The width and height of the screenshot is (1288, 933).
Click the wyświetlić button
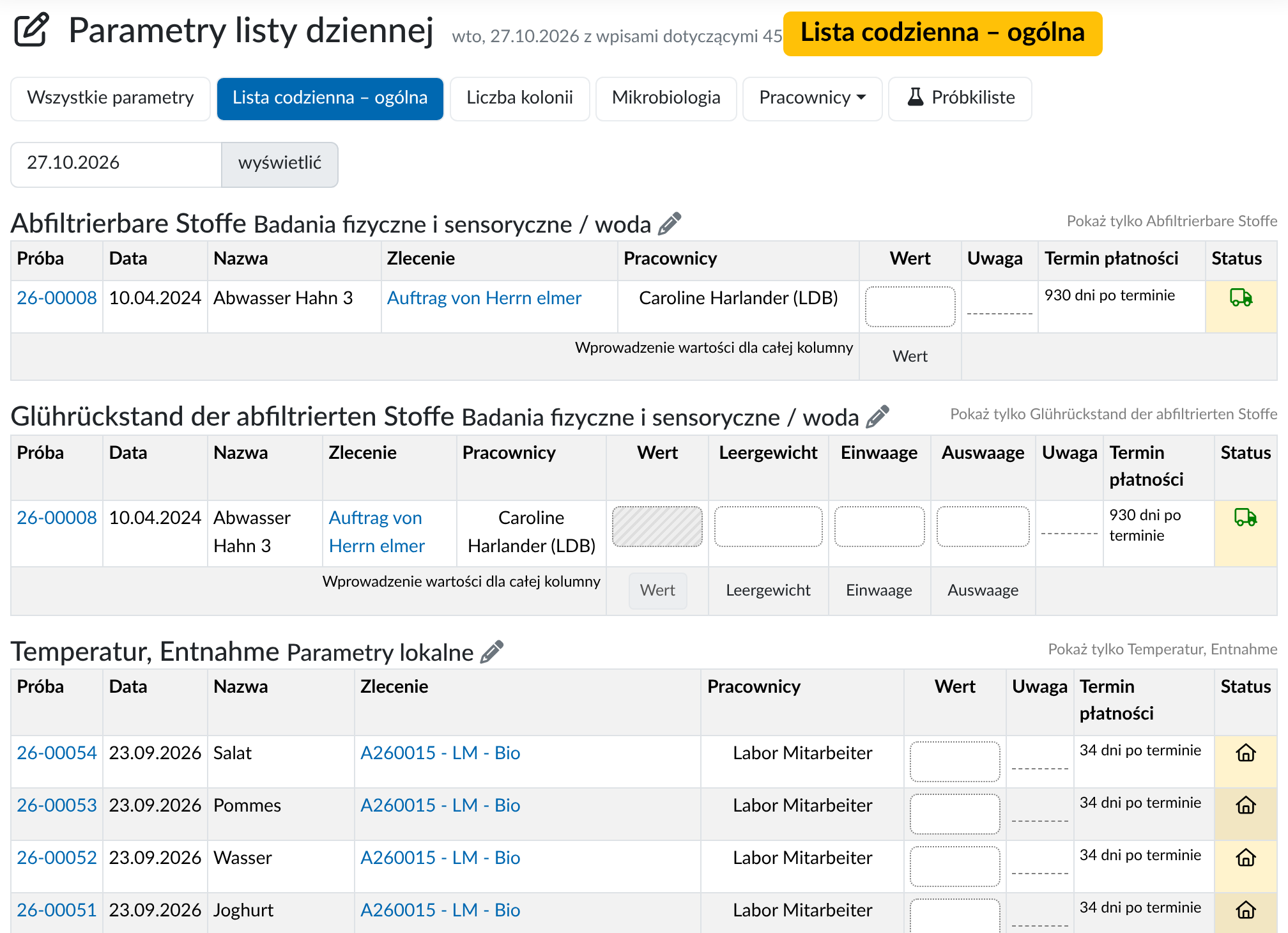pyautogui.click(x=280, y=164)
